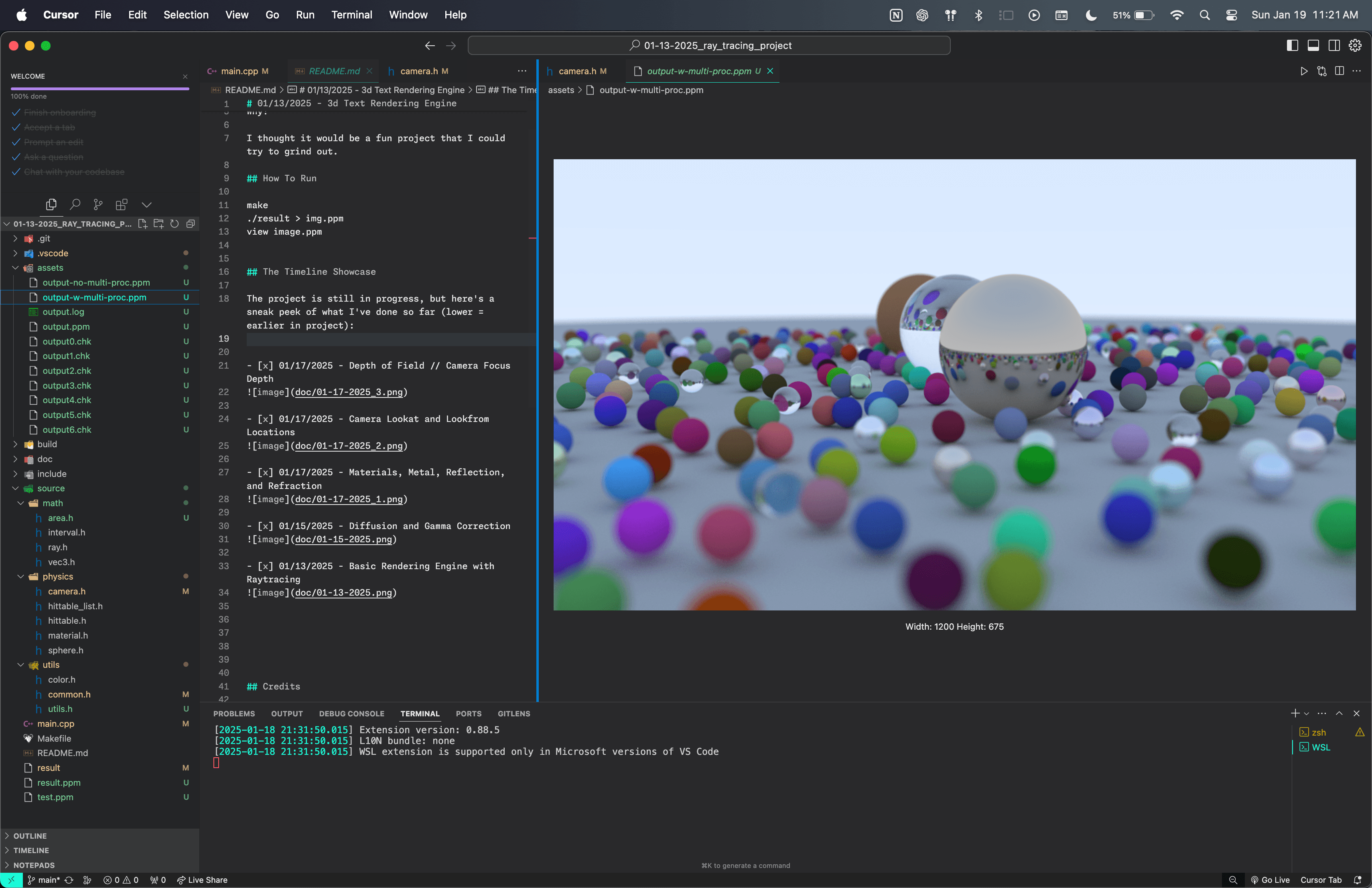1372x888 pixels.
Task: Start Live Share from the status bar
Action: pos(202,880)
